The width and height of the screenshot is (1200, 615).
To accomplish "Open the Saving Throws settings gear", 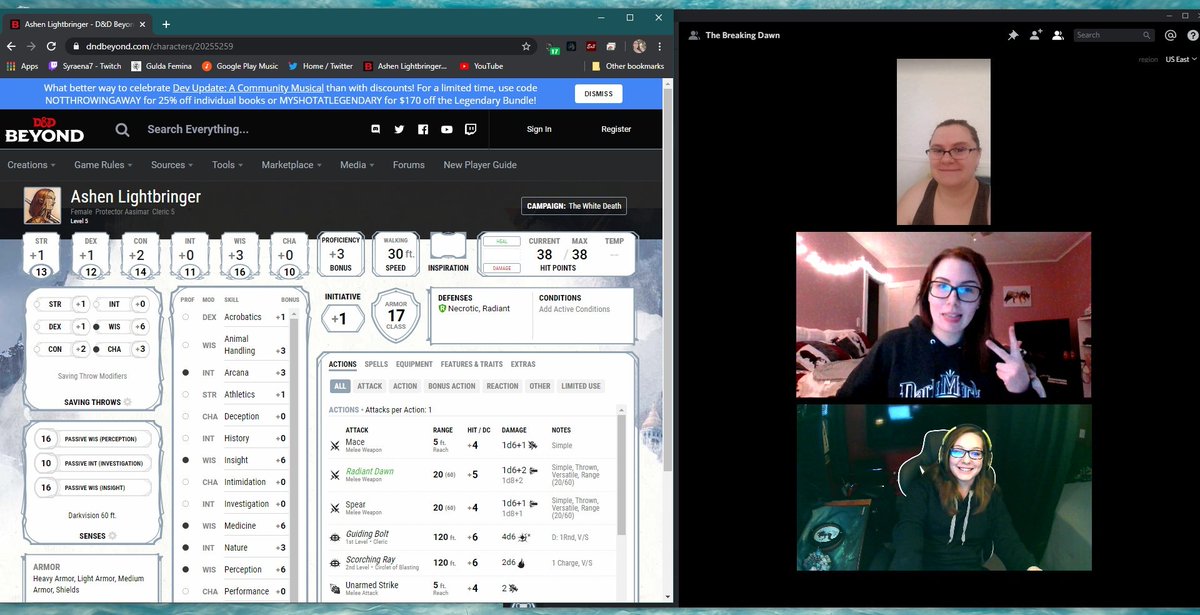I will point(127,402).
